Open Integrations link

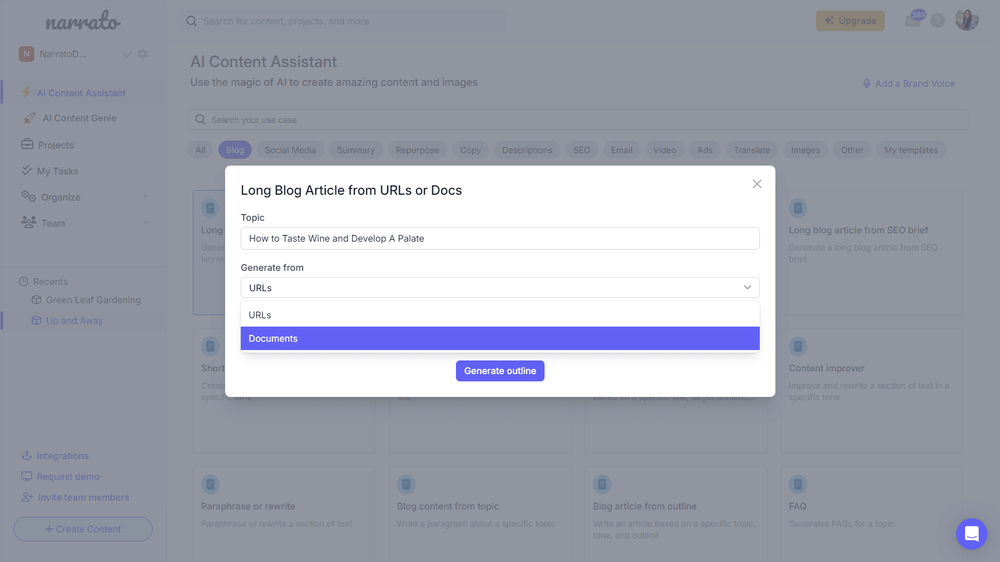pyautogui.click(x=62, y=455)
